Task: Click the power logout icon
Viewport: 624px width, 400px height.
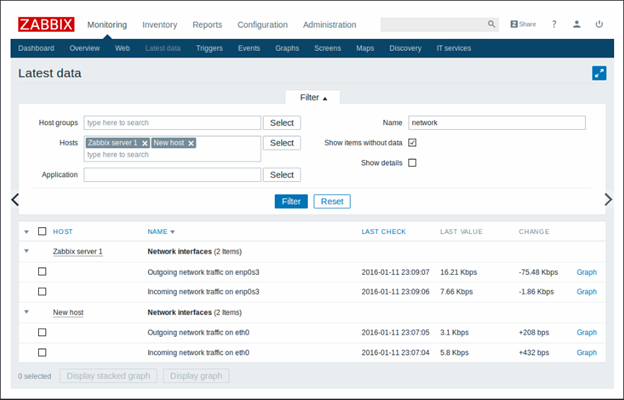Action: pos(599,24)
